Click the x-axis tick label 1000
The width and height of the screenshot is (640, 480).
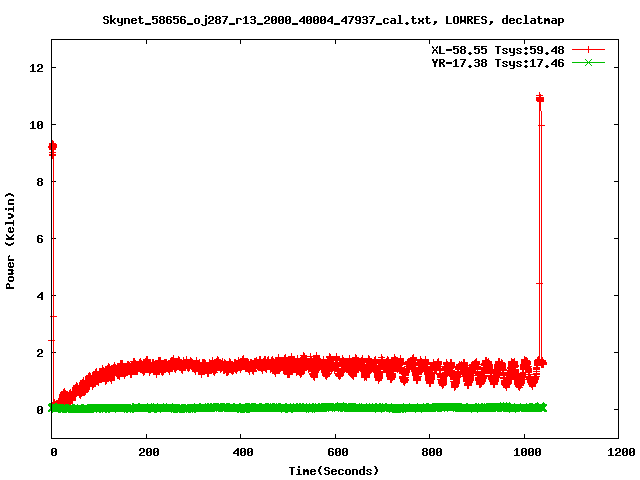pyautogui.click(x=527, y=452)
